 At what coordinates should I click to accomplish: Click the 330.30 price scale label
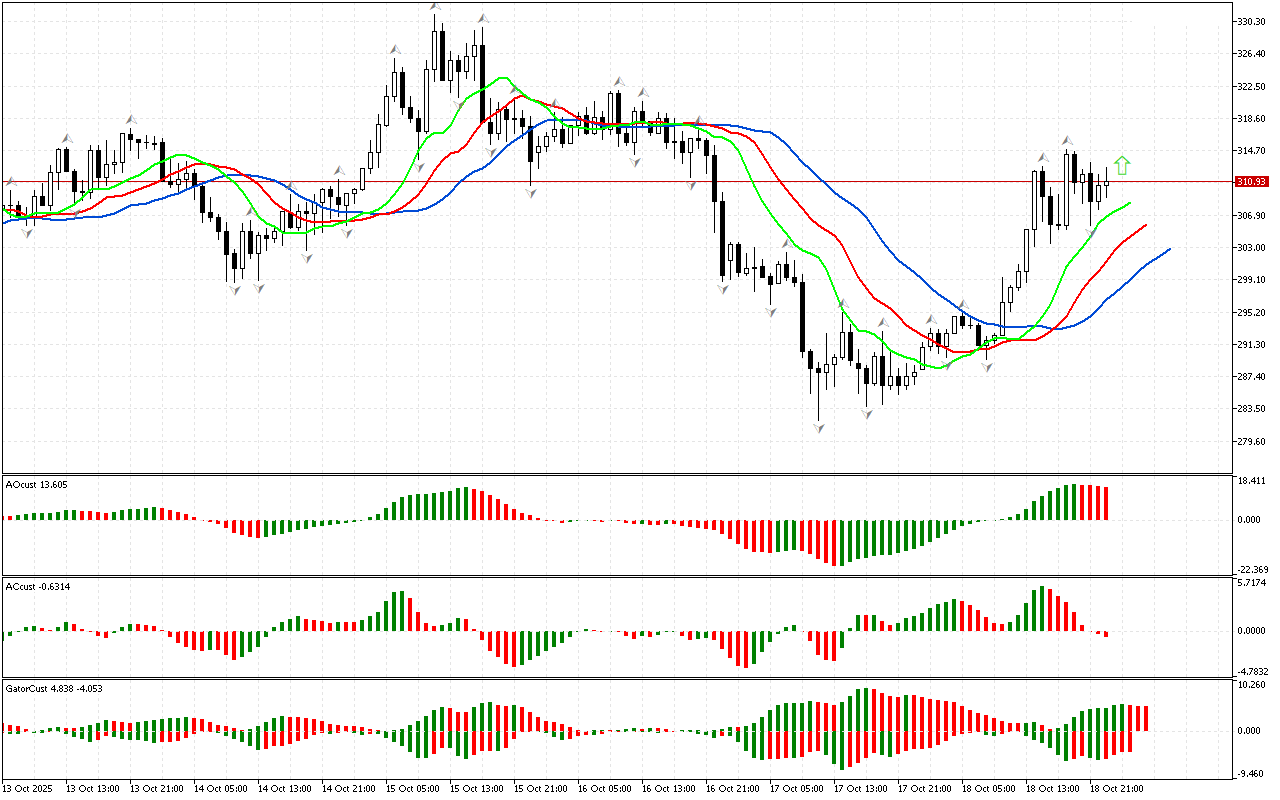click(x=1252, y=21)
